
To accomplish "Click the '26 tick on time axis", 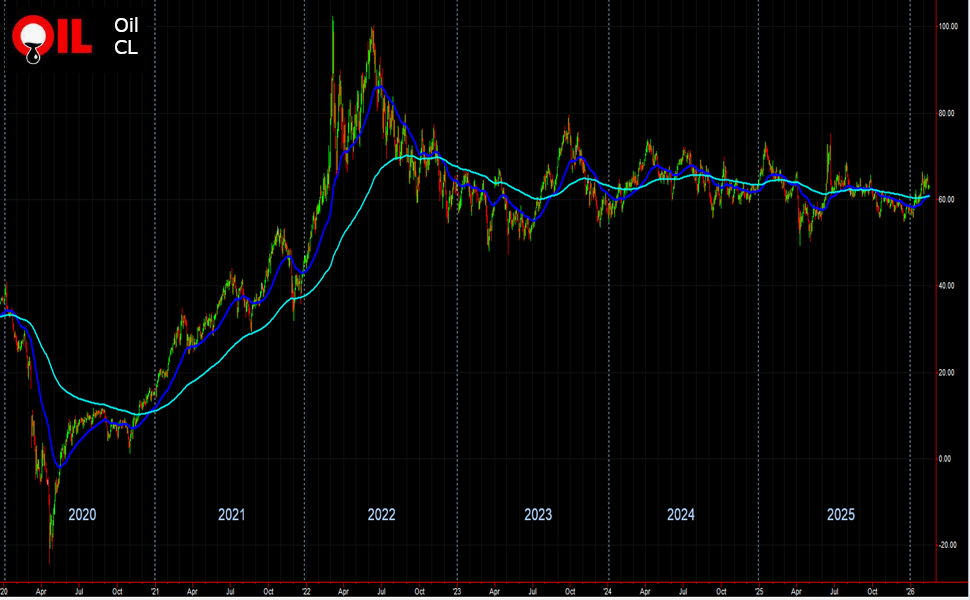I will click(910, 591).
